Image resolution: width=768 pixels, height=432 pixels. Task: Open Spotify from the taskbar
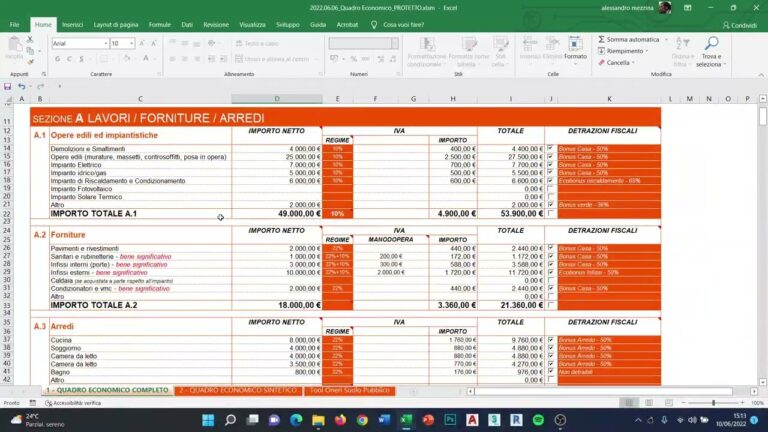coord(538,420)
